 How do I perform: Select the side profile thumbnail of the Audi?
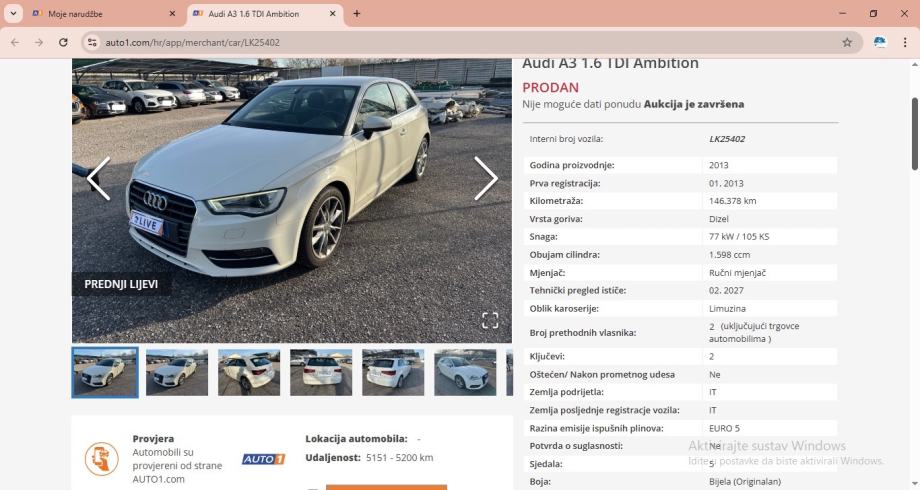click(465, 373)
